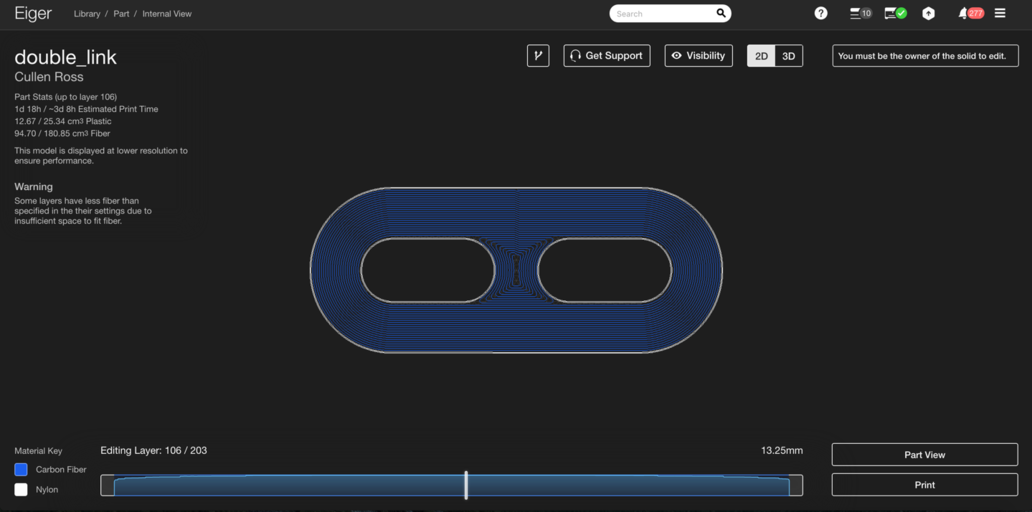Open the hamburger main menu
The height and width of the screenshot is (512, 1032).
pos(1000,13)
